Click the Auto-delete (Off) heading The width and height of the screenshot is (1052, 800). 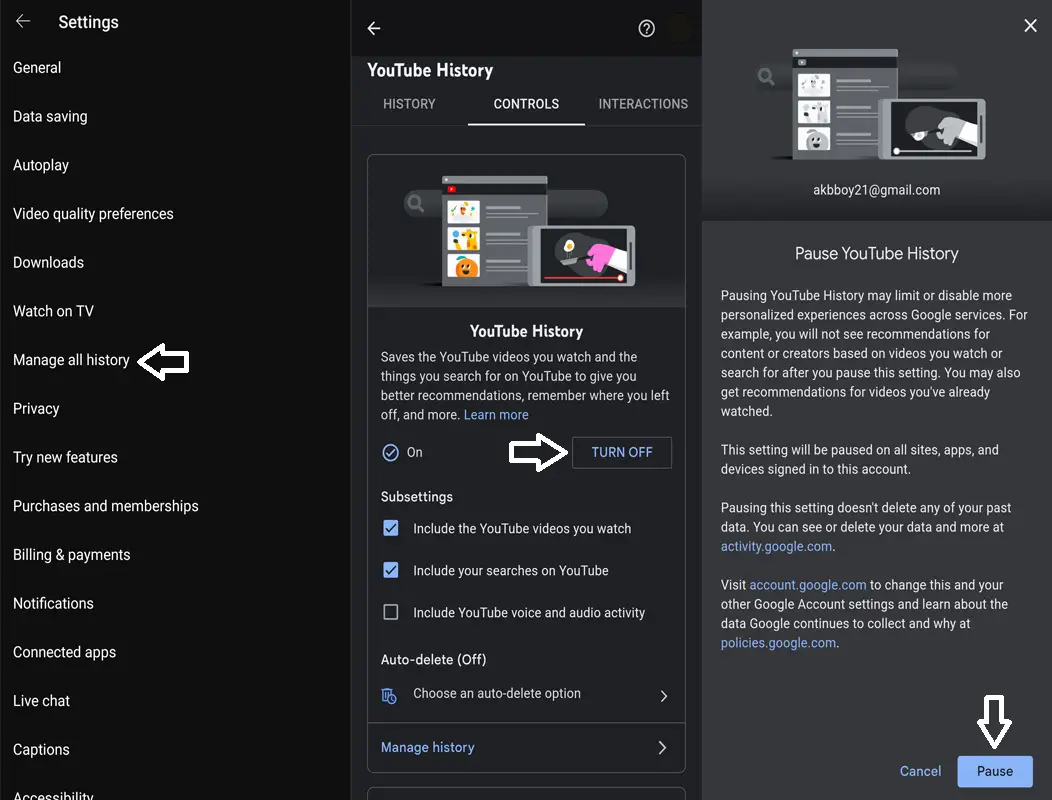433,660
